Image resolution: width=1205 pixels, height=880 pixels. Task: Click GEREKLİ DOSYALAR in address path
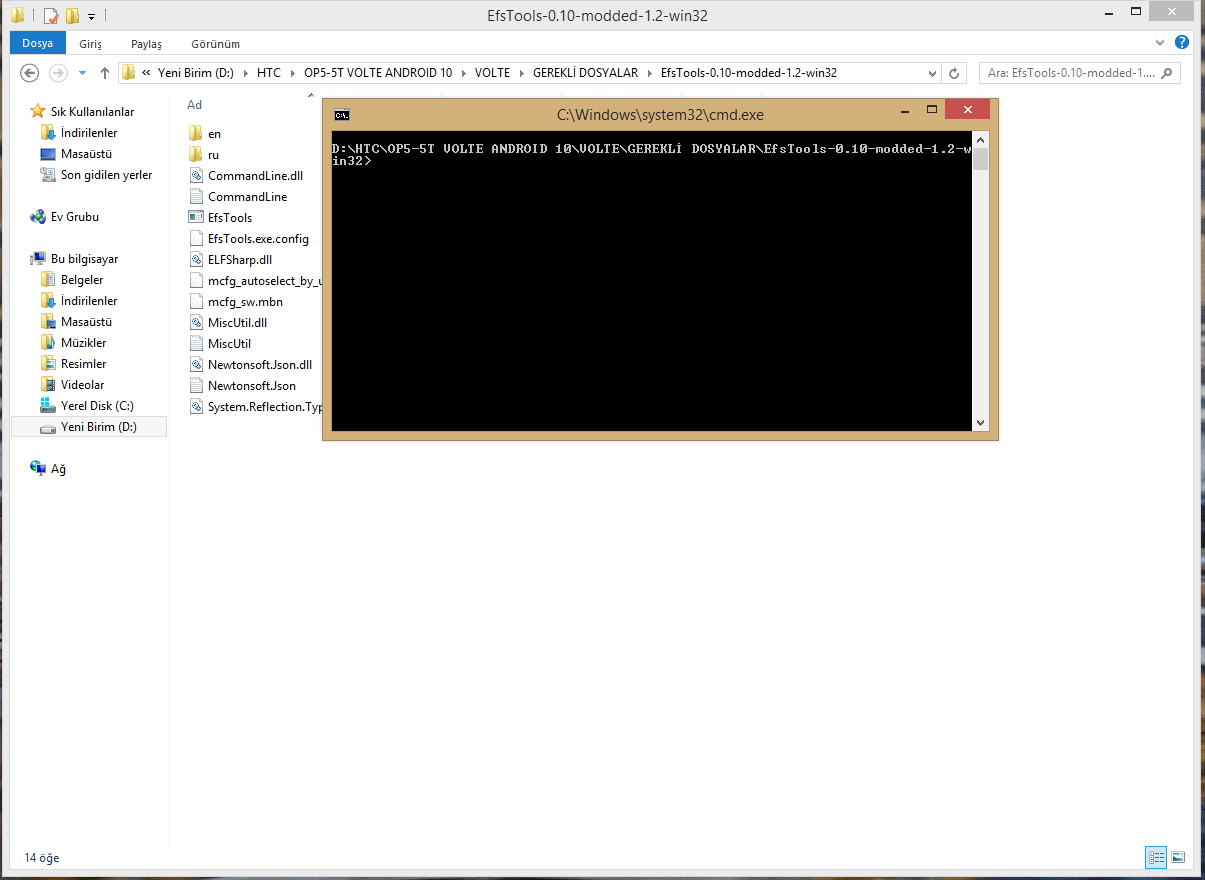point(585,73)
